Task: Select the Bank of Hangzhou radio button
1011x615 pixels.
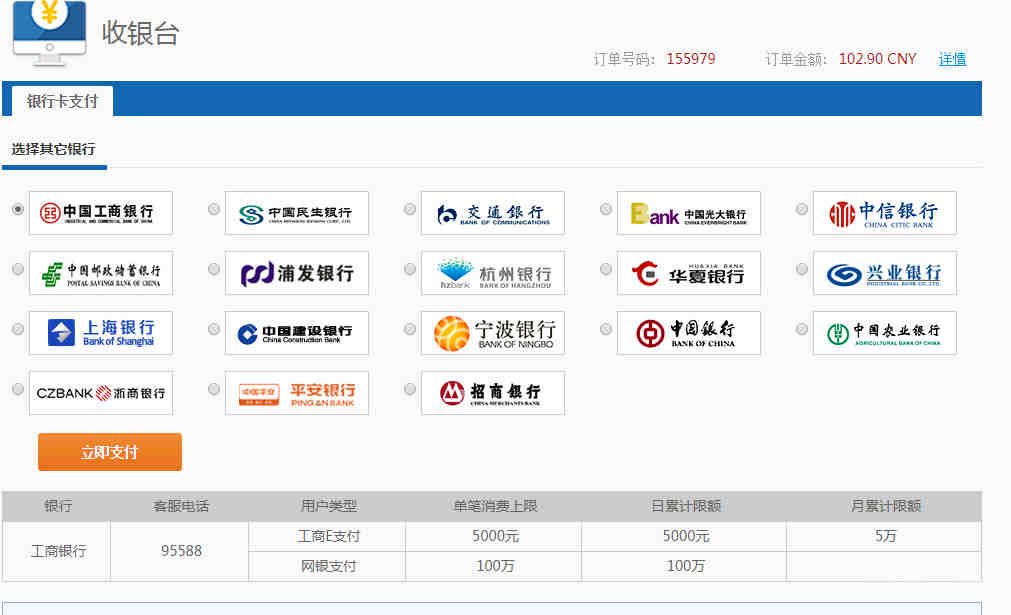Action: pos(410,269)
